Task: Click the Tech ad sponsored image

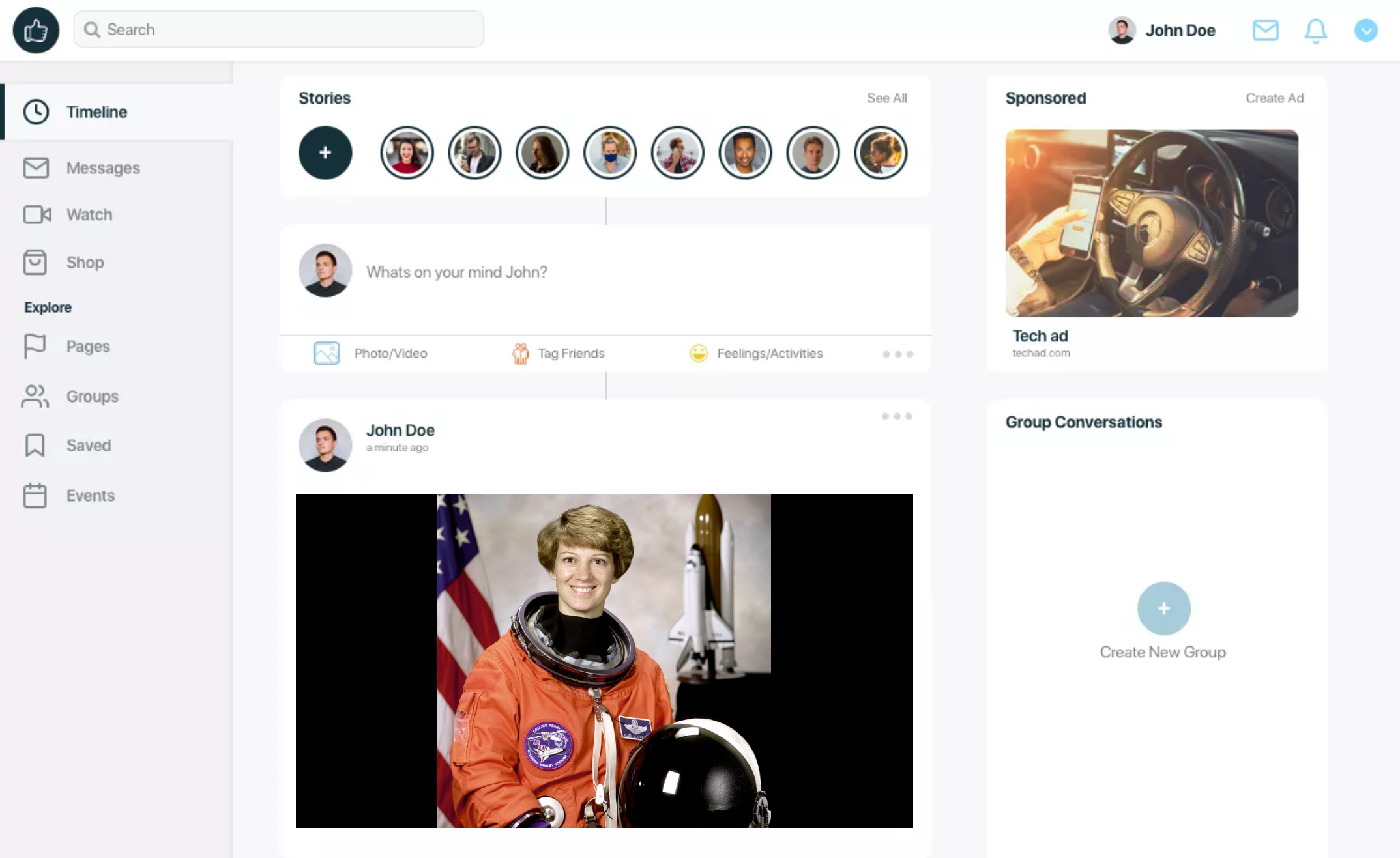Action: (x=1151, y=223)
